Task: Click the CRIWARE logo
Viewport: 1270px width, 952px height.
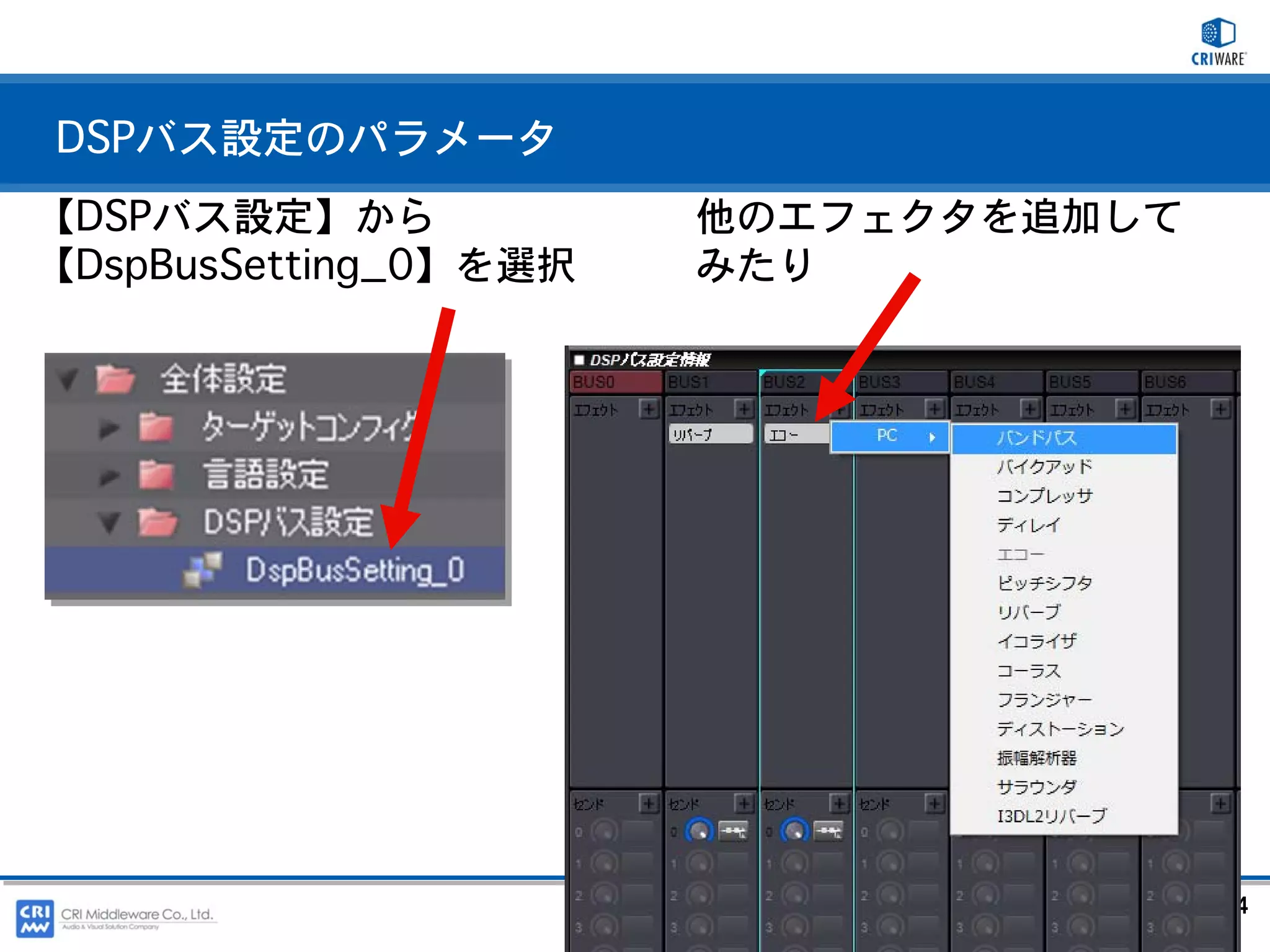Action: (1219, 42)
